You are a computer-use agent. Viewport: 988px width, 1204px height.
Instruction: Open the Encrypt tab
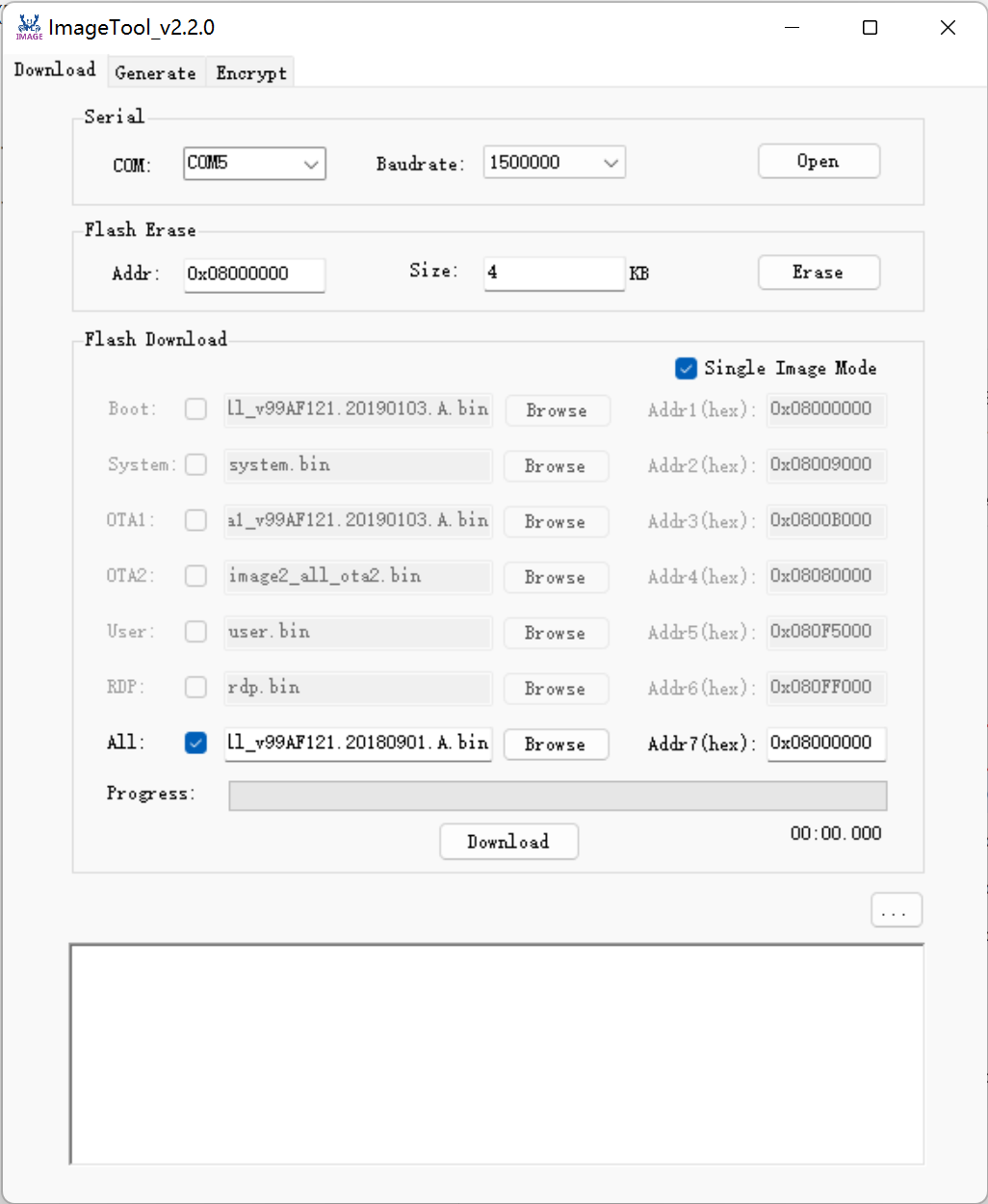click(250, 73)
